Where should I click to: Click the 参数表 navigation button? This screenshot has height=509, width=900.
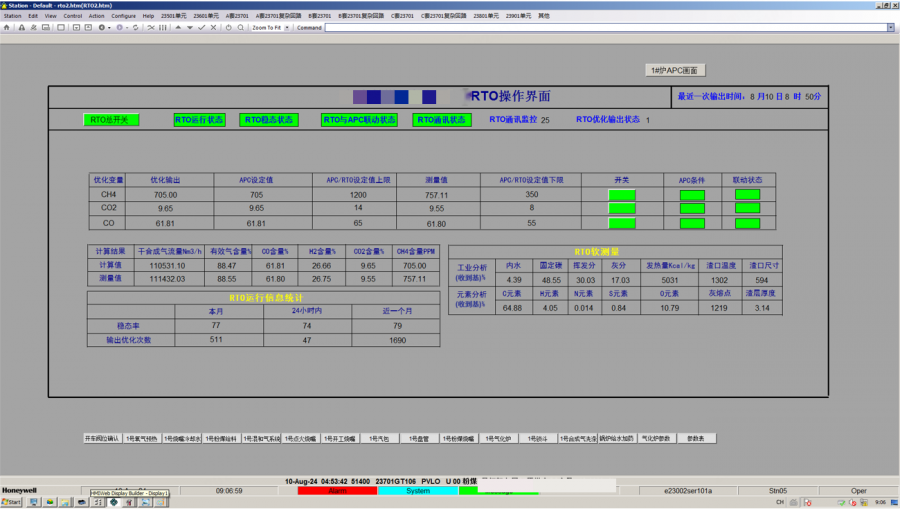pos(695,438)
